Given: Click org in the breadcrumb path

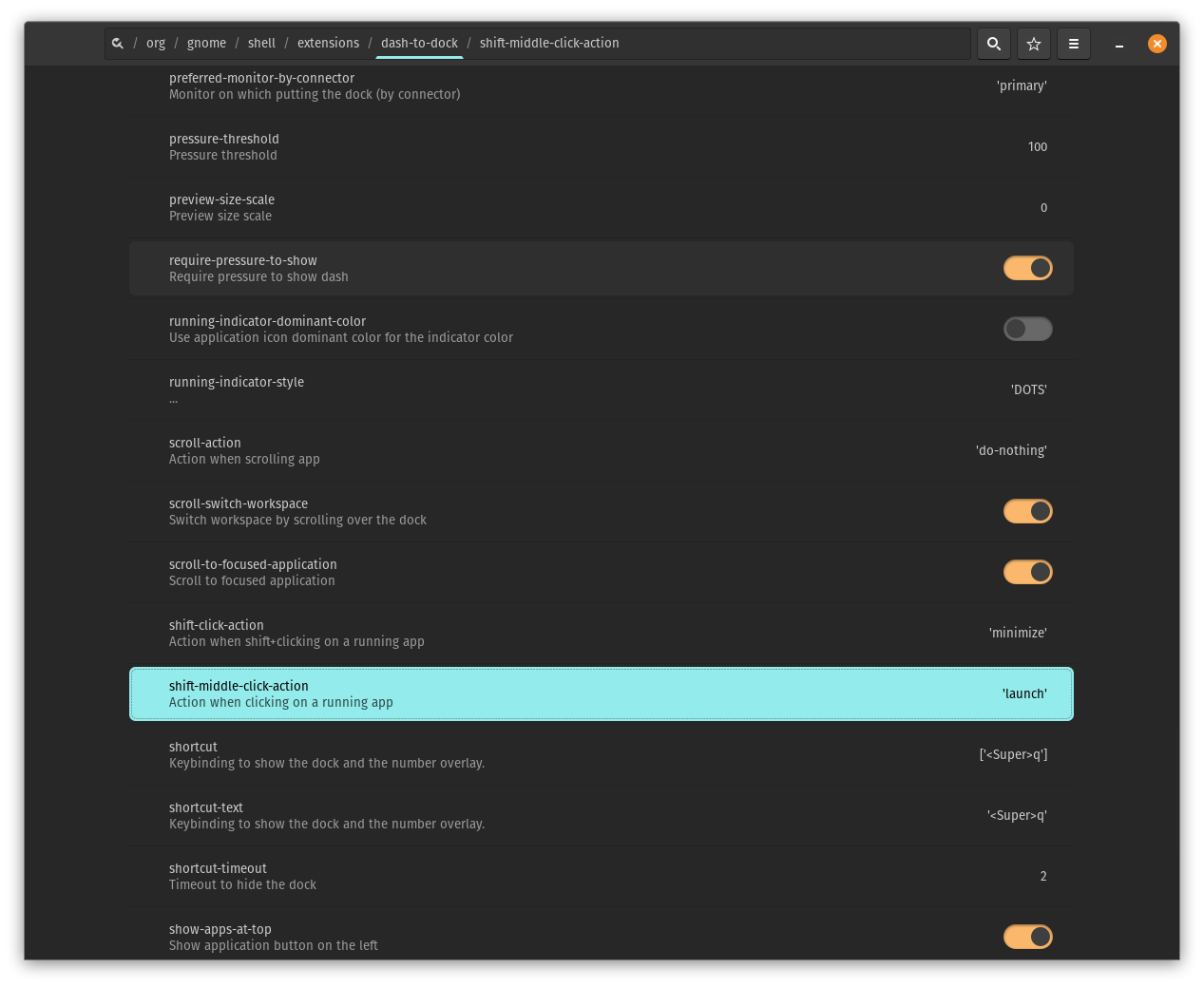Looking at the screenshot, I should tap(155, 43).
